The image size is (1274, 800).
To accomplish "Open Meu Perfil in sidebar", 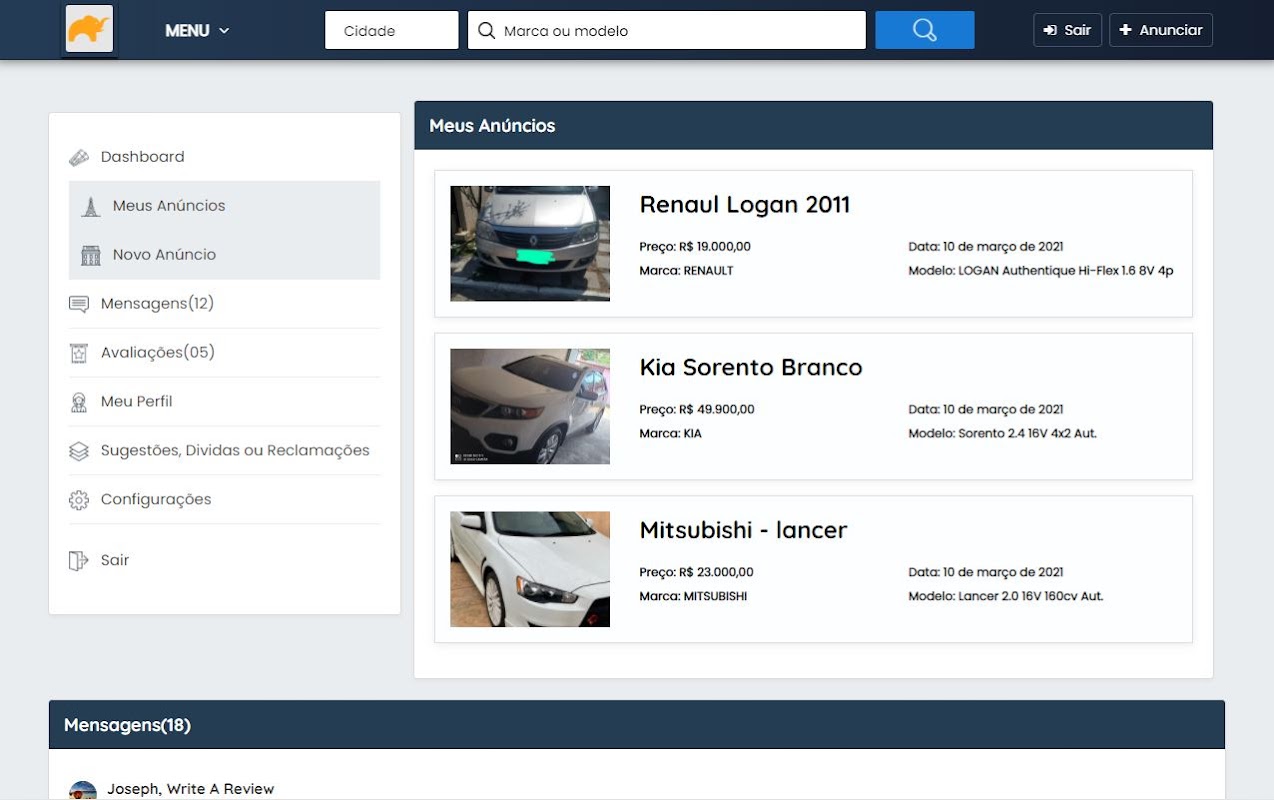I will coord(136,402).
